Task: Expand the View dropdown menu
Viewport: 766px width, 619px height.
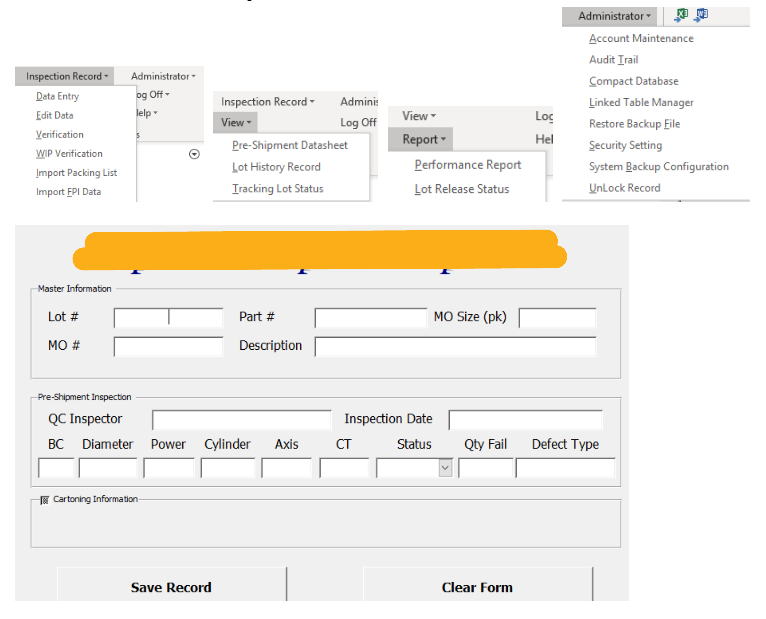Action: point(237,122)
